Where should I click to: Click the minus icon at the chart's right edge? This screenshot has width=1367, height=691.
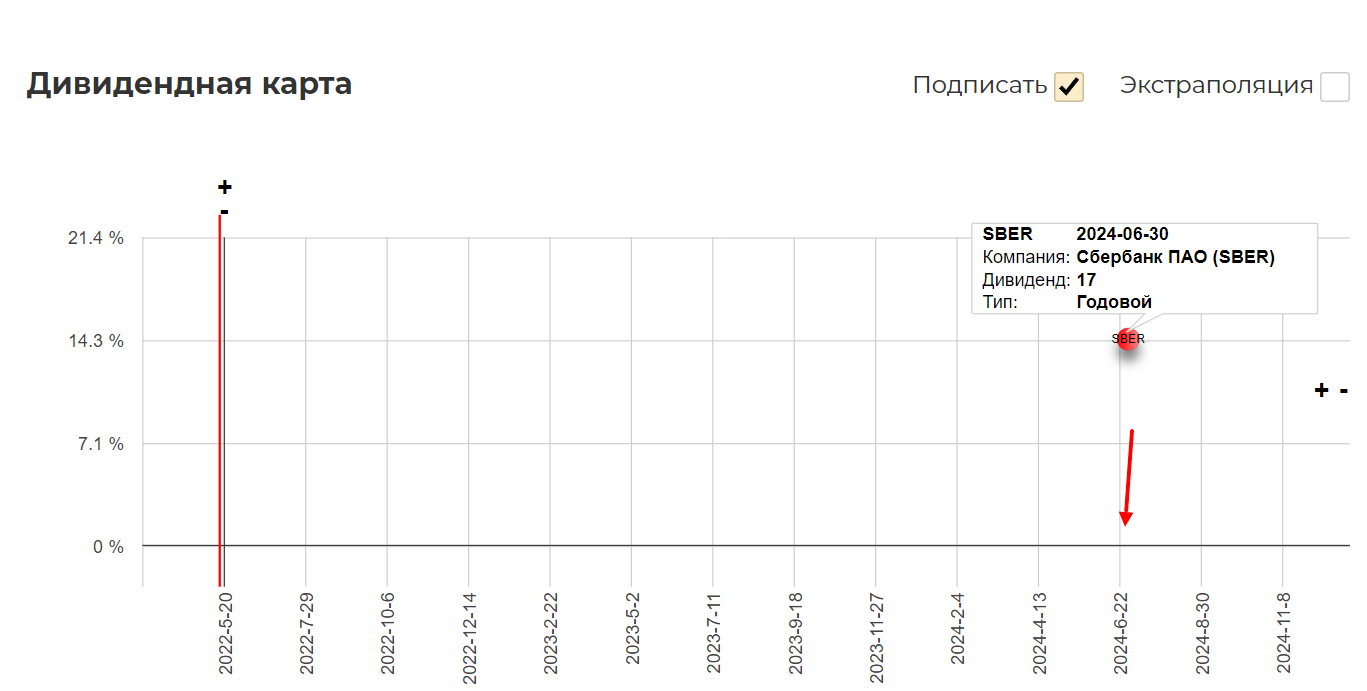1344,390
